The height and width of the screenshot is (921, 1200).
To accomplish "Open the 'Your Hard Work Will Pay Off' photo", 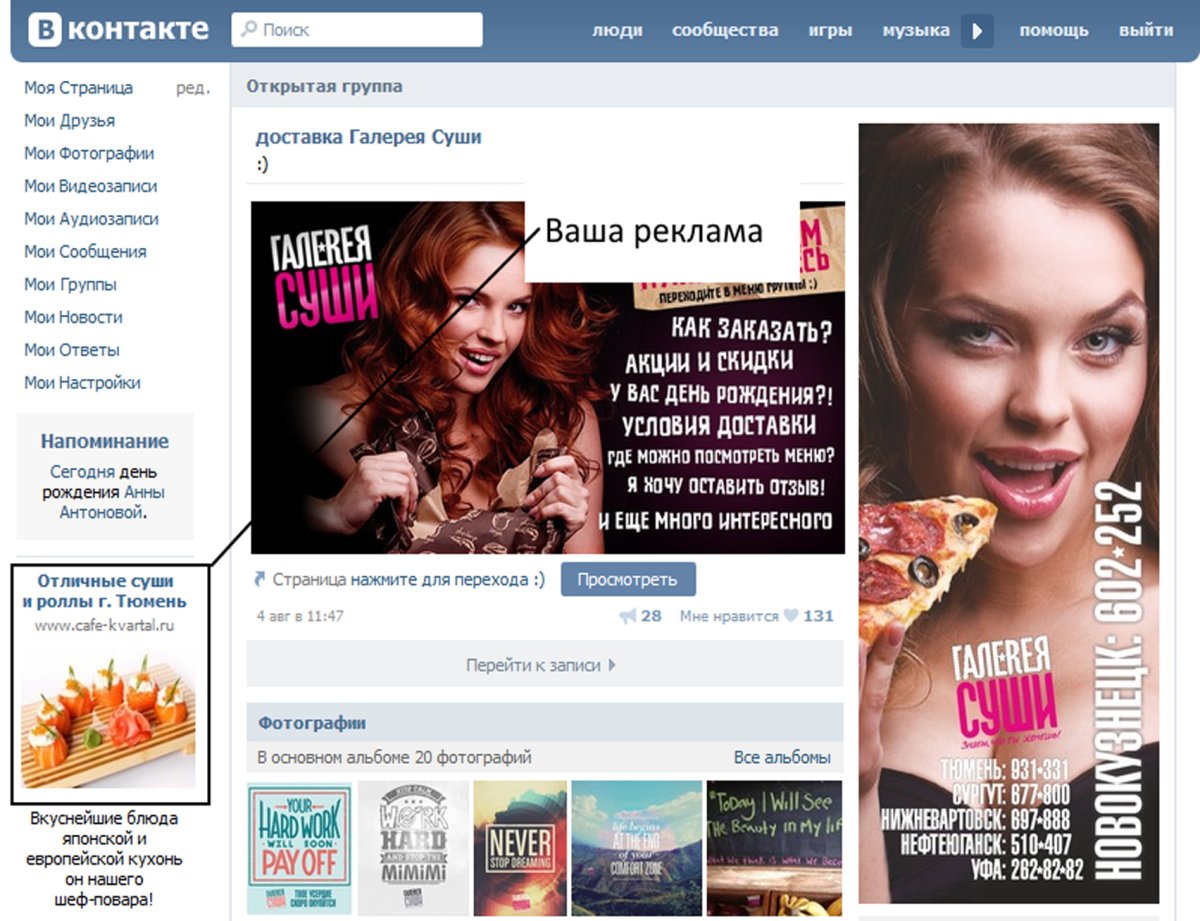I will [x=299, y=848].
